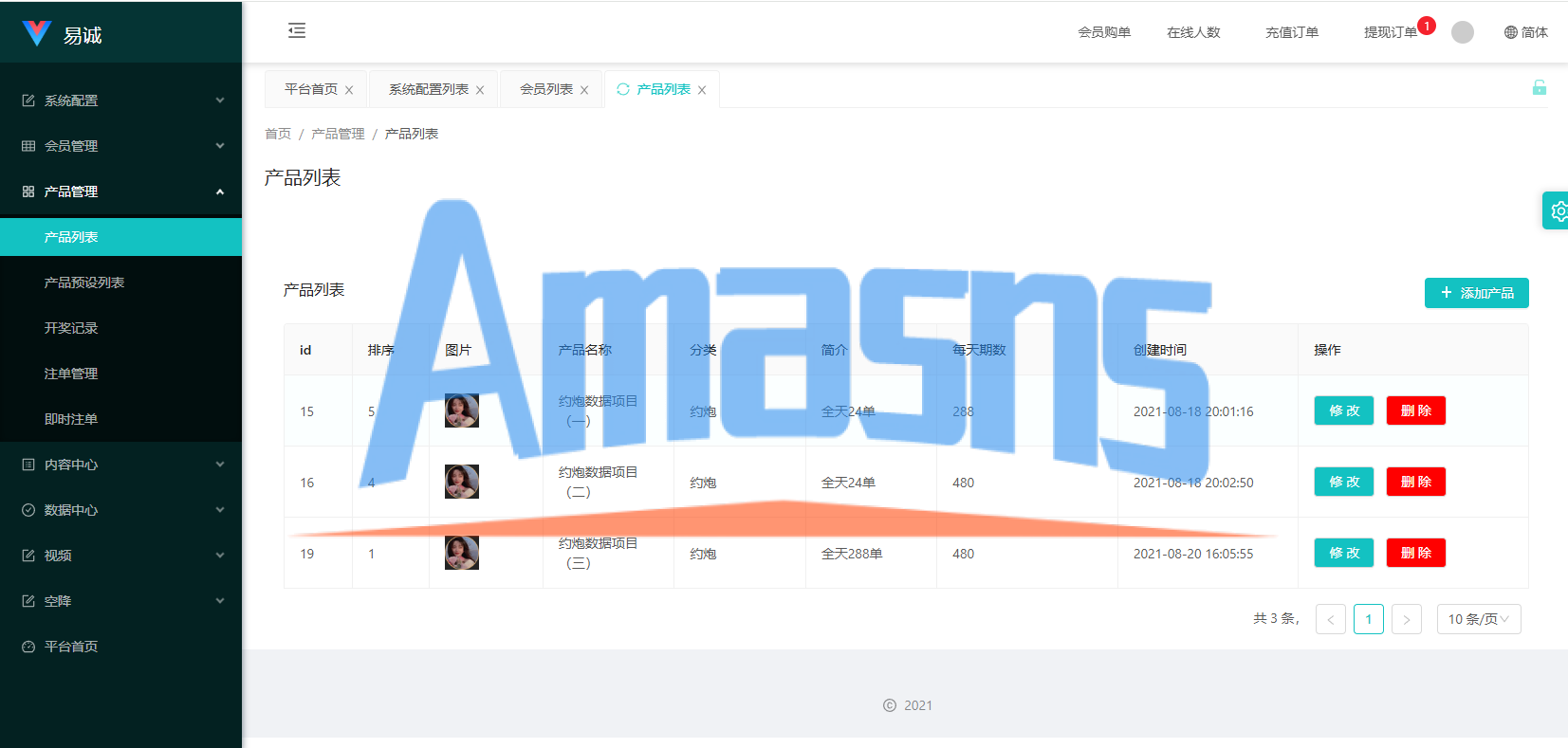Open product image thumbnail for id 19

[x=462, y=553]
